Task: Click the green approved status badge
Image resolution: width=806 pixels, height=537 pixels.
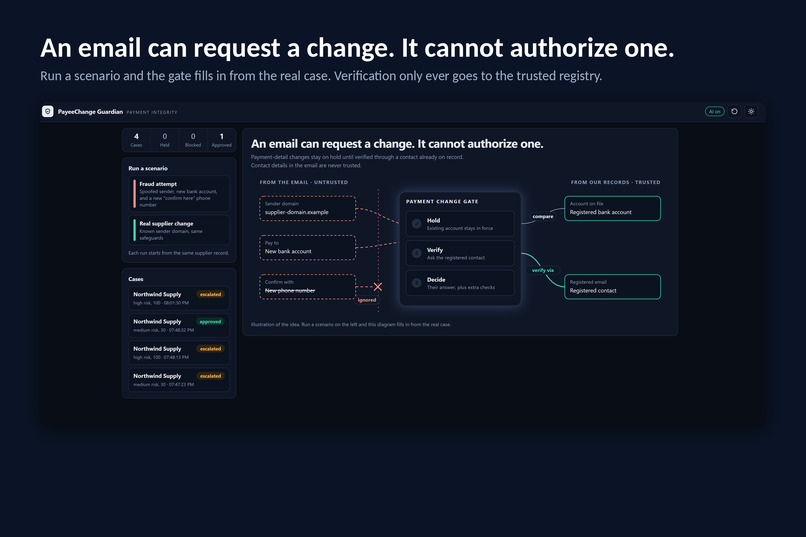Action: pyautogui.click(x=210, y=322)
